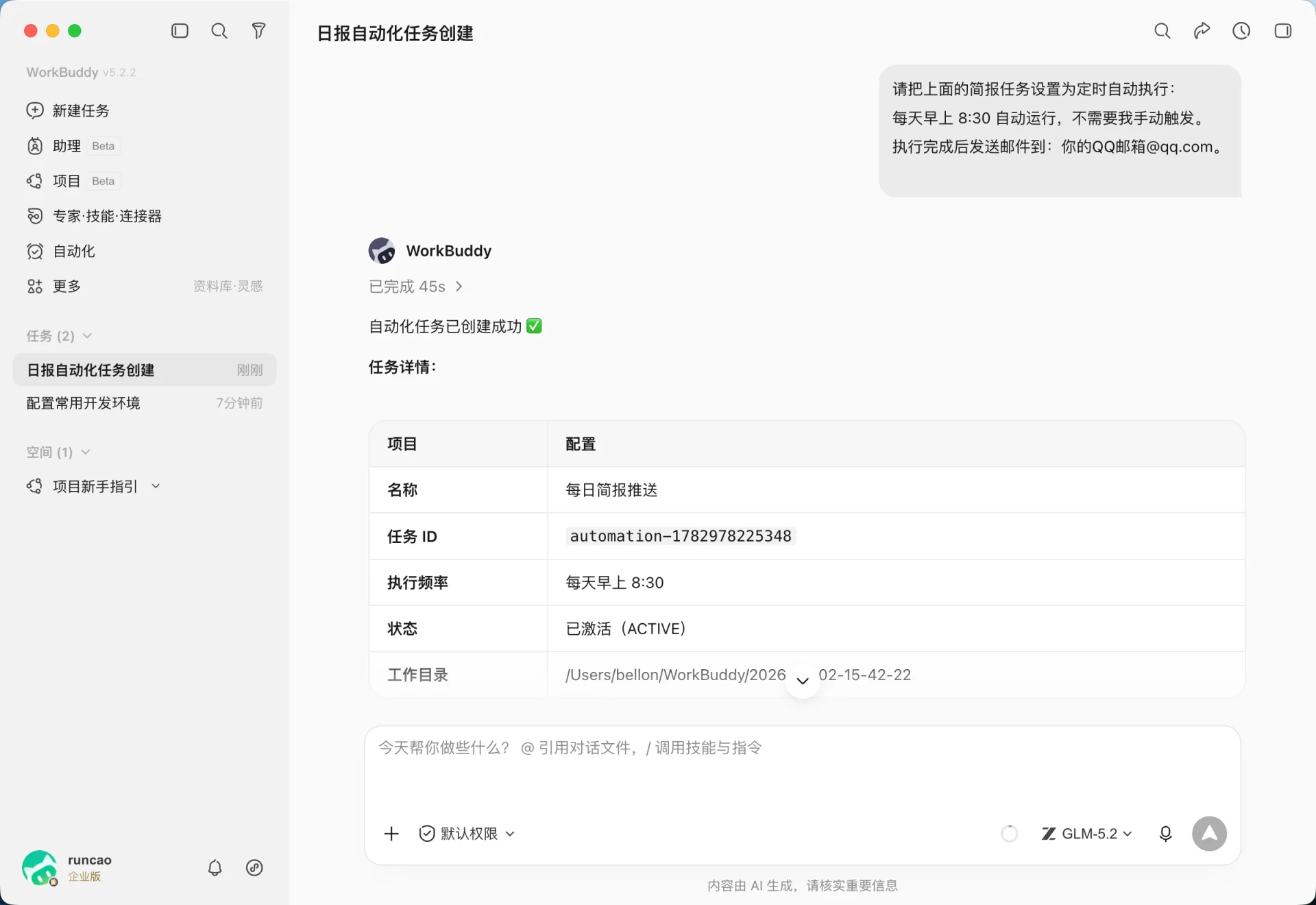Open the 默认权限 permission dropdown
The width and height of the screenshot is (1316, 905).
pos(467,834)
